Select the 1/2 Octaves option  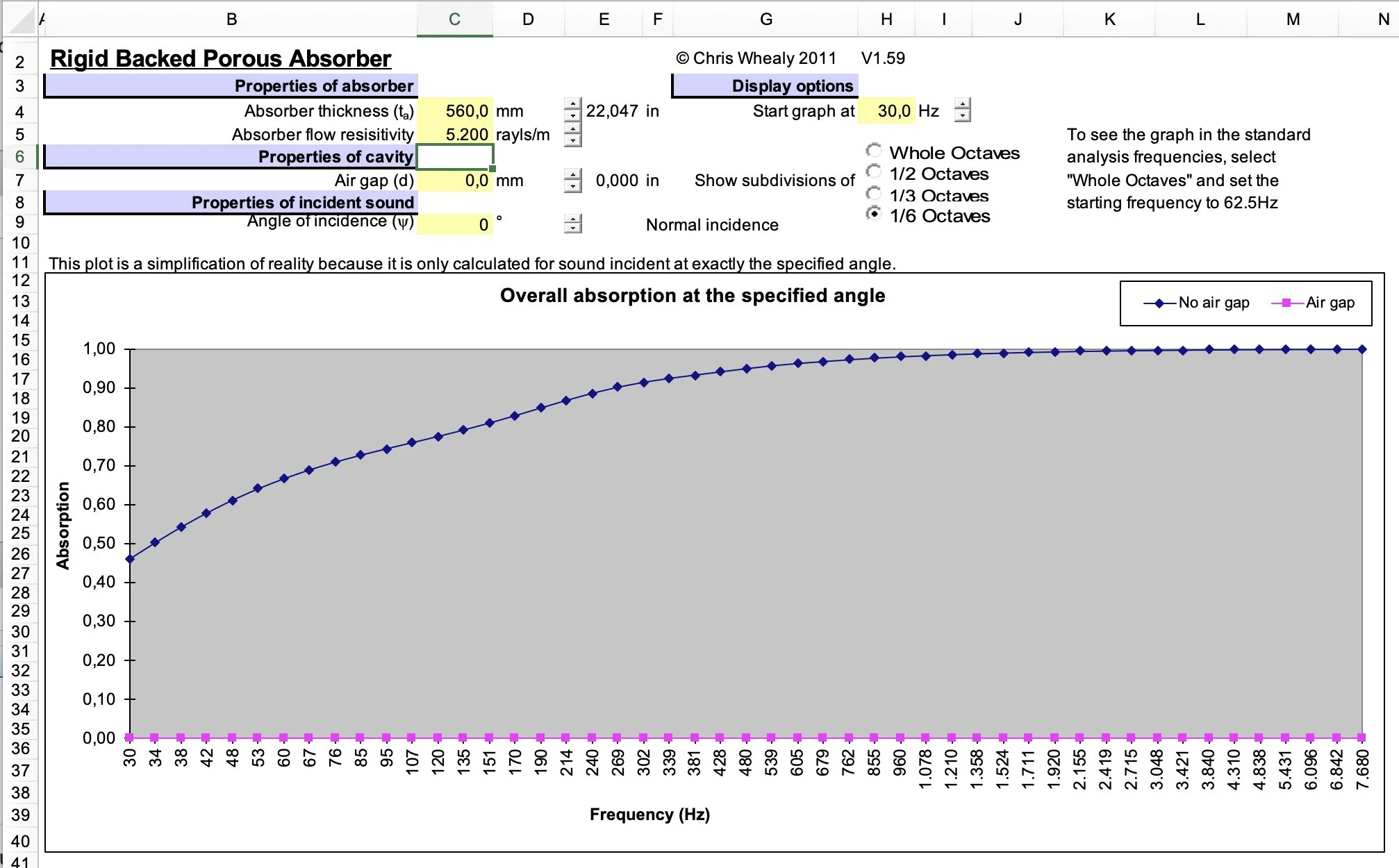pos(874,172)
